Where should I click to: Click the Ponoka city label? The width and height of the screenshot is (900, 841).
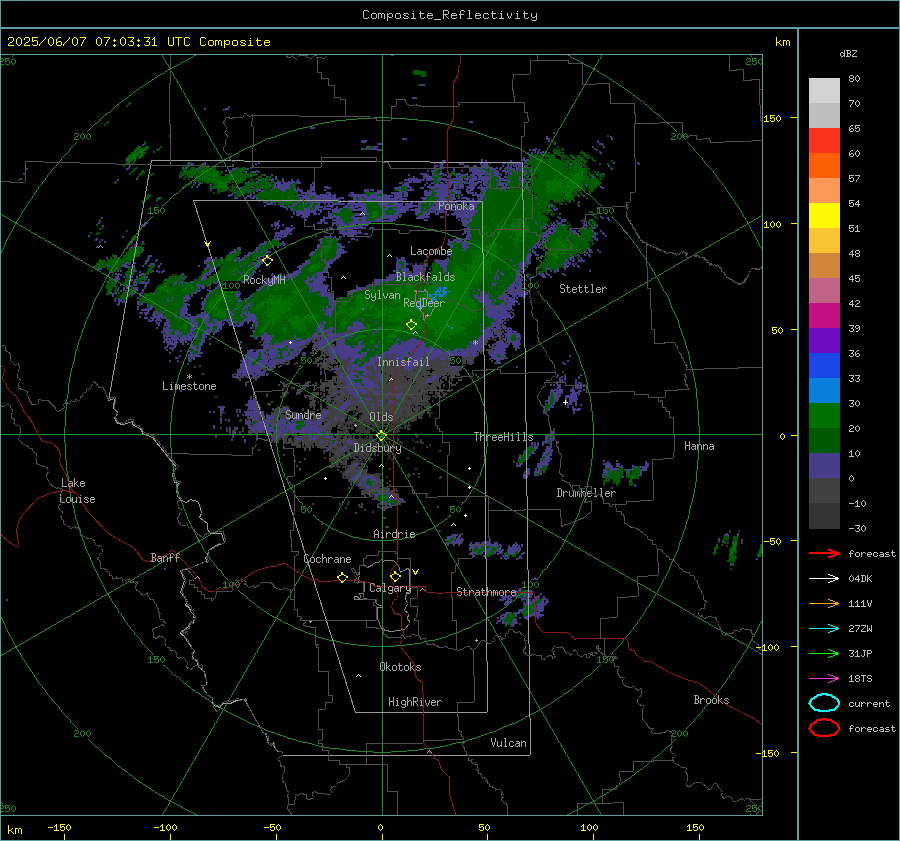pos(456,206)
